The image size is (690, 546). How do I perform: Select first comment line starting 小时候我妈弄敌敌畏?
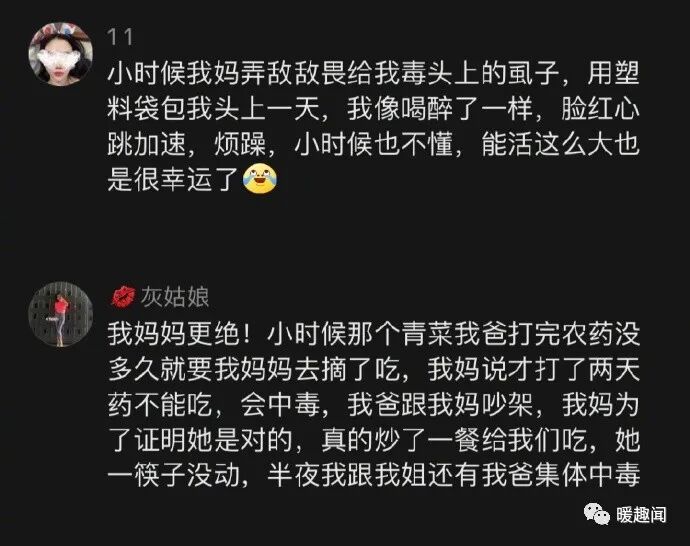click(x=374, y=73)
